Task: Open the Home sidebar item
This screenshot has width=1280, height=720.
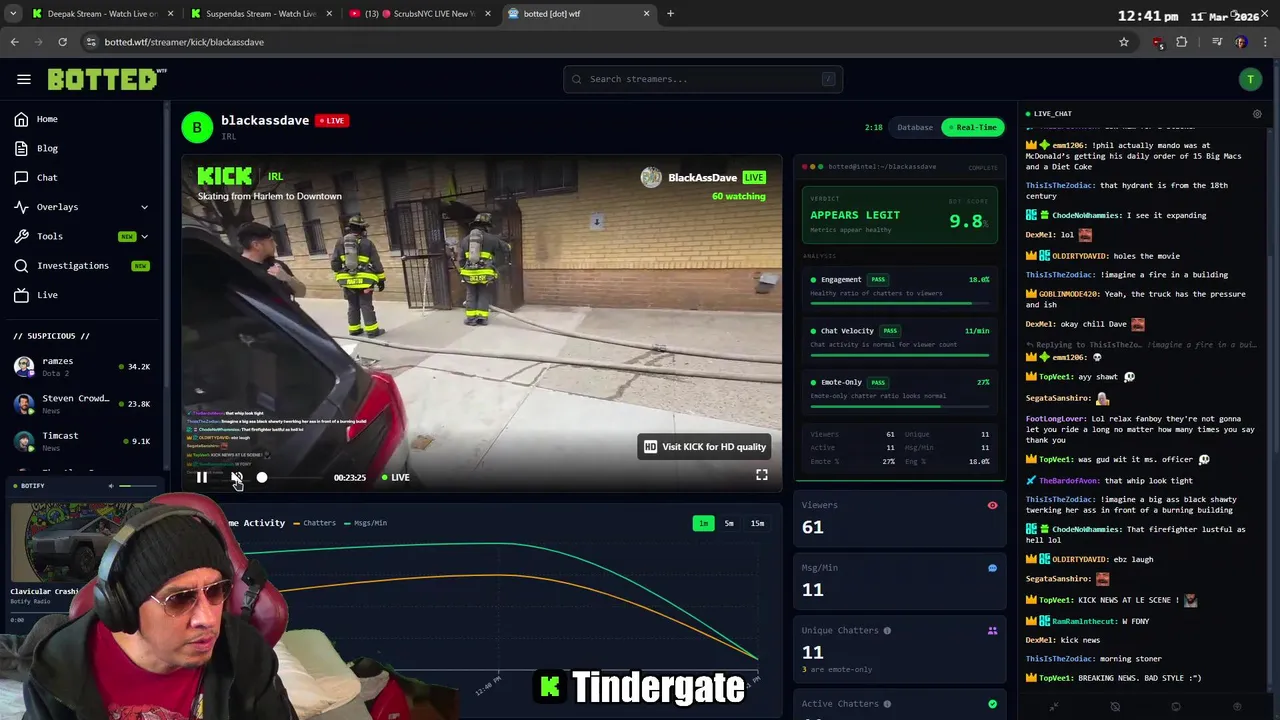Action: click(47, 119)
